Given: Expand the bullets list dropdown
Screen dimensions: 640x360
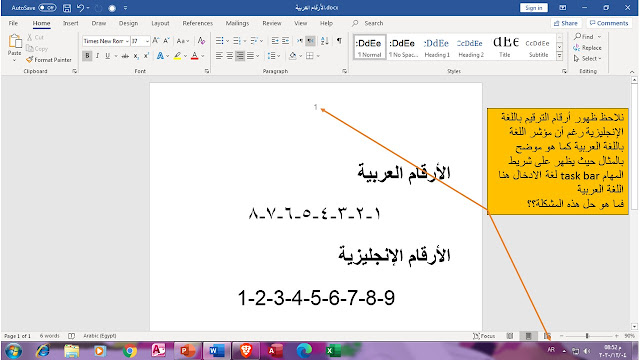Looking at the screenshot, I should pyautogui.click(x=227, y=41).
